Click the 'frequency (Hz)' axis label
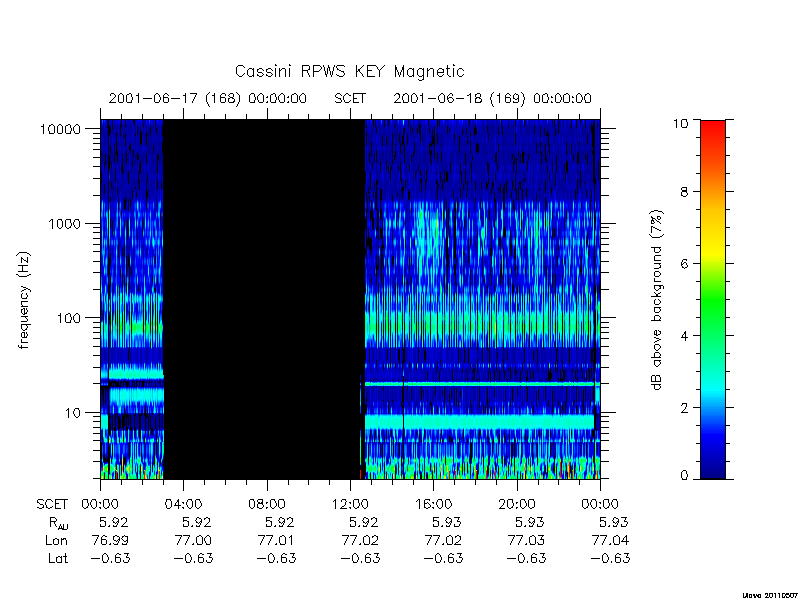The width and height of the screenshot is (800, 600). pos(24,301)
